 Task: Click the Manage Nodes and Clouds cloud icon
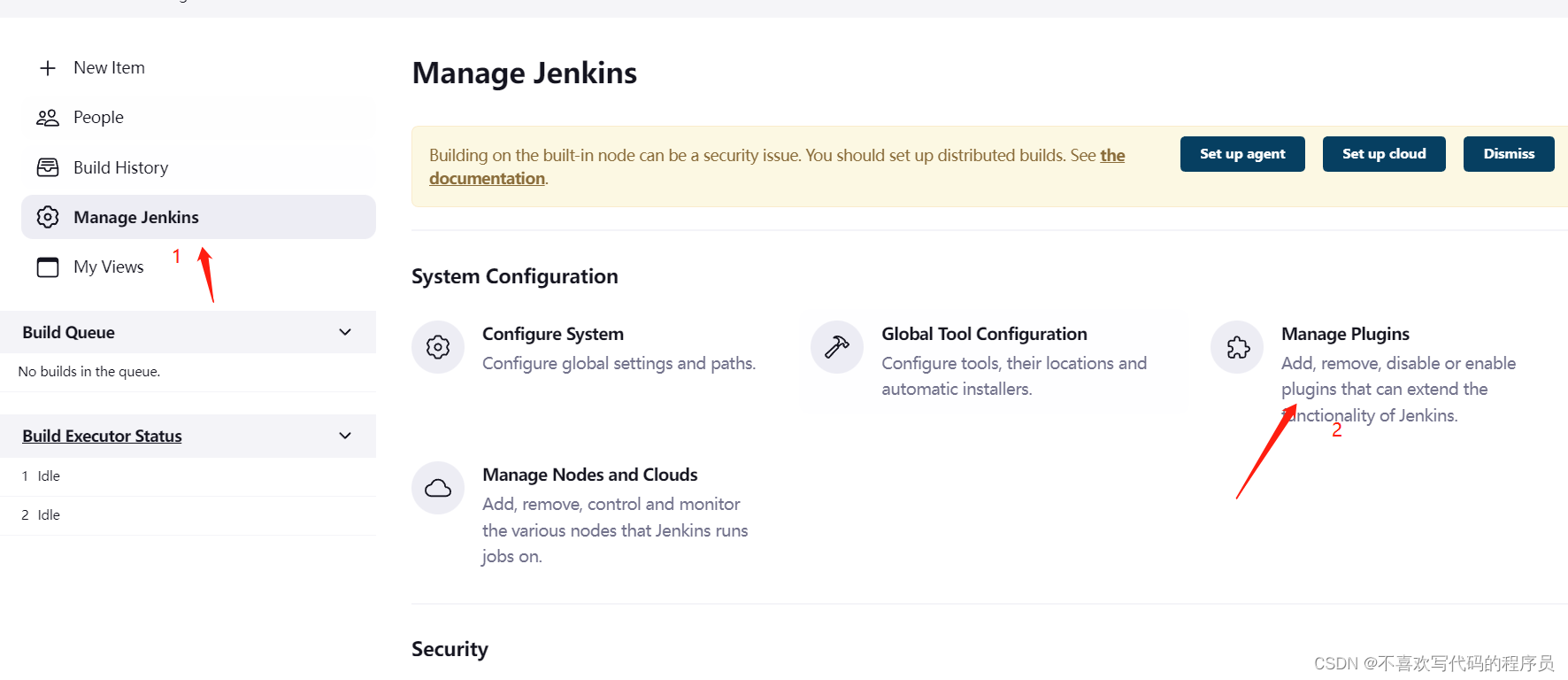click(438, 488)
